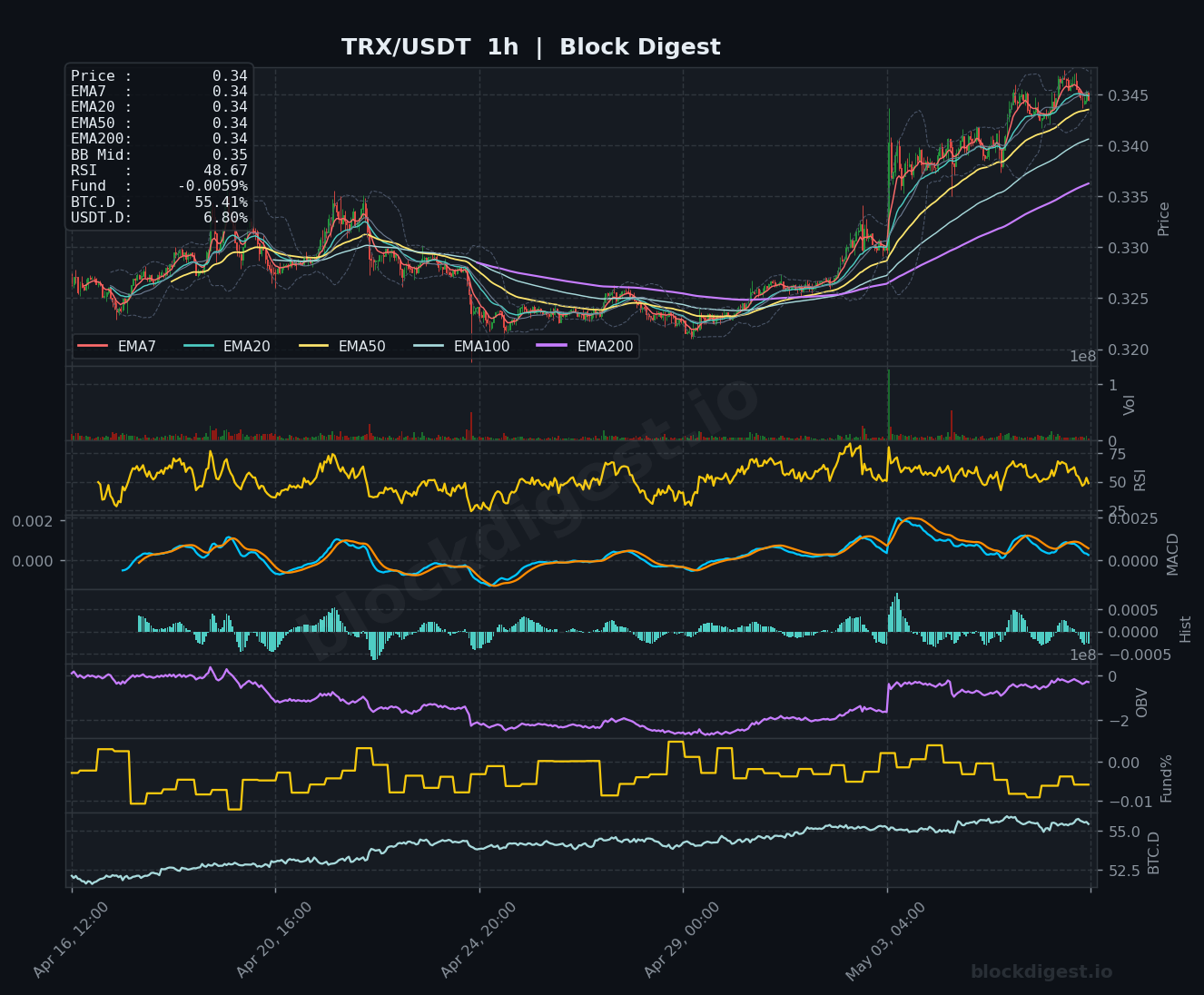Select the EMA7 legend entry
Viewport: 1204px width, 995px height.
pos(117,346)
